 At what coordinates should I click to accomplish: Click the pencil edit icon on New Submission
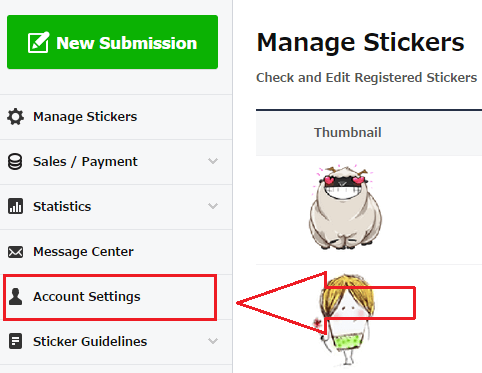[38, 42]
